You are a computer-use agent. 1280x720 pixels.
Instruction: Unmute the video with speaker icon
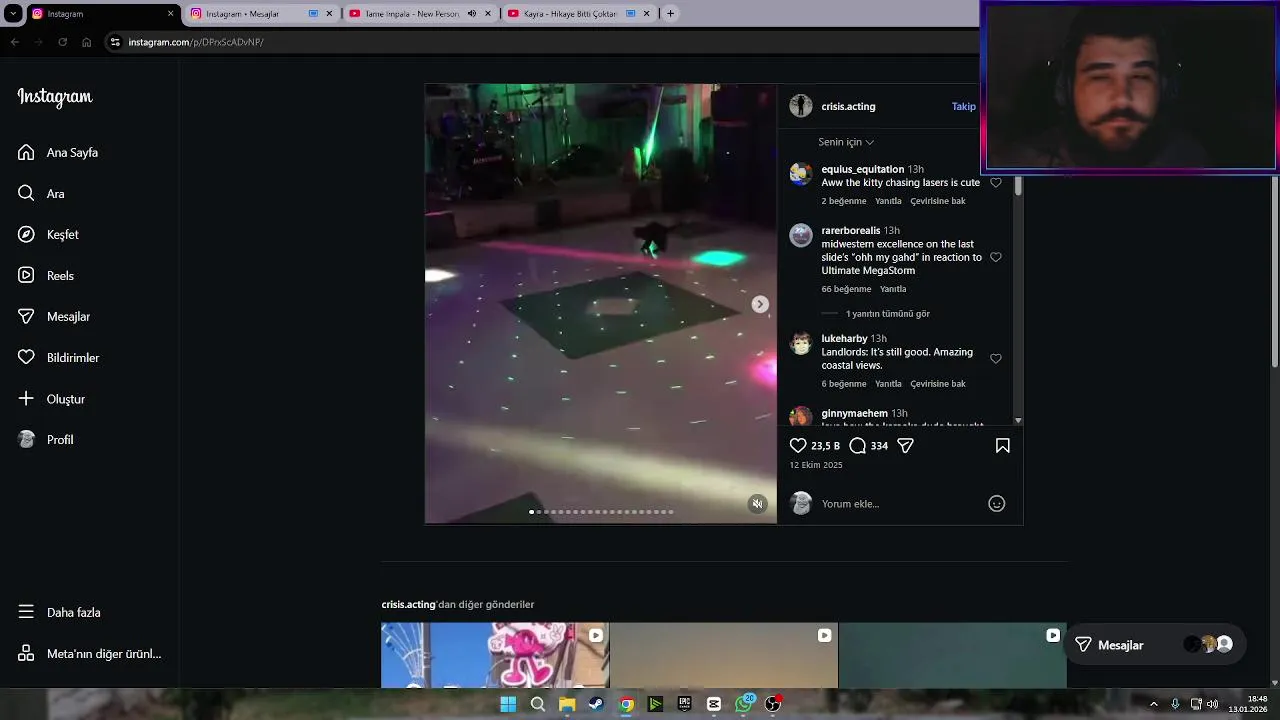click(x=757, y=504)
